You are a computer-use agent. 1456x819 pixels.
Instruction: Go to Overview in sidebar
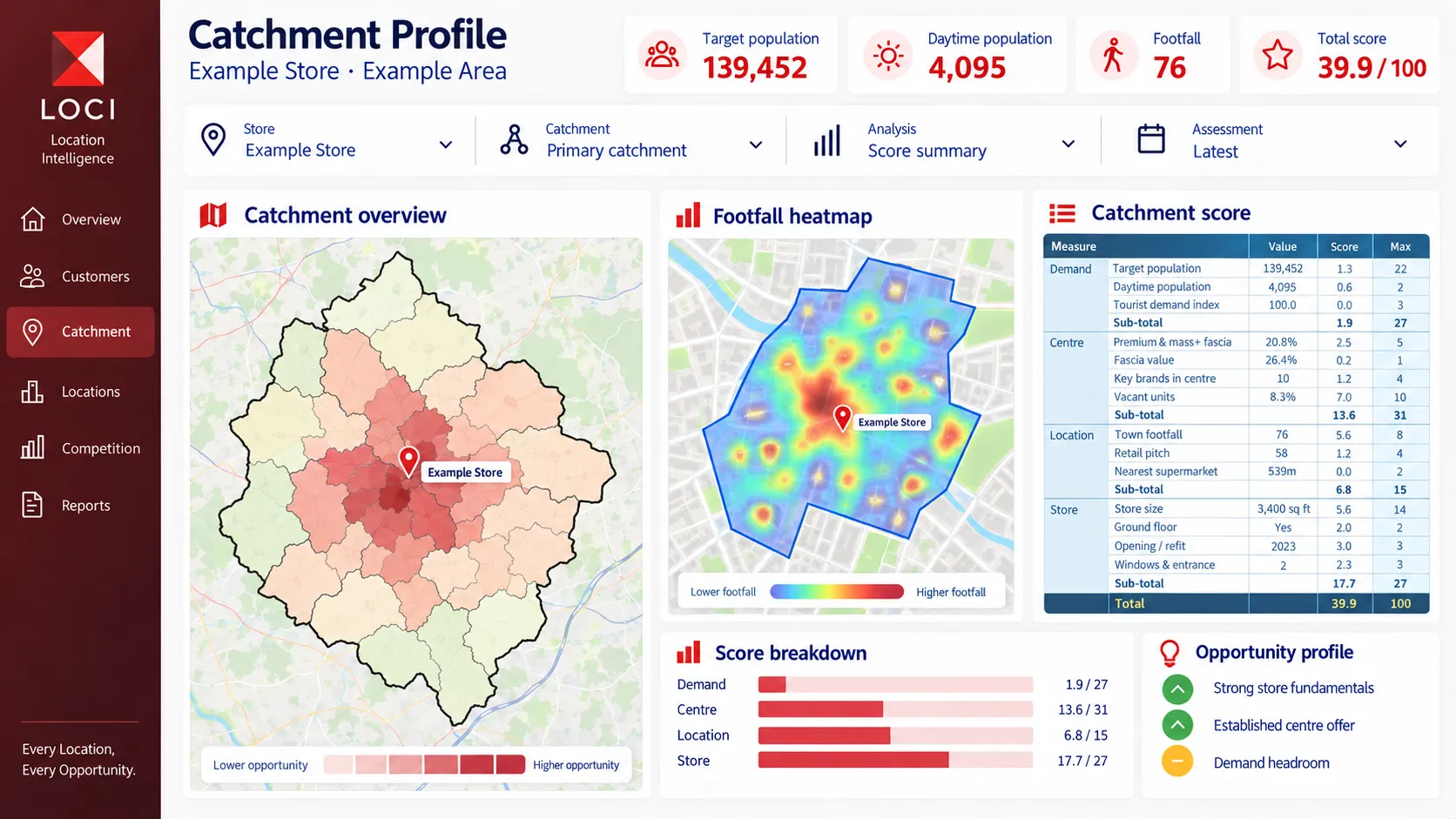click(80, 219)
